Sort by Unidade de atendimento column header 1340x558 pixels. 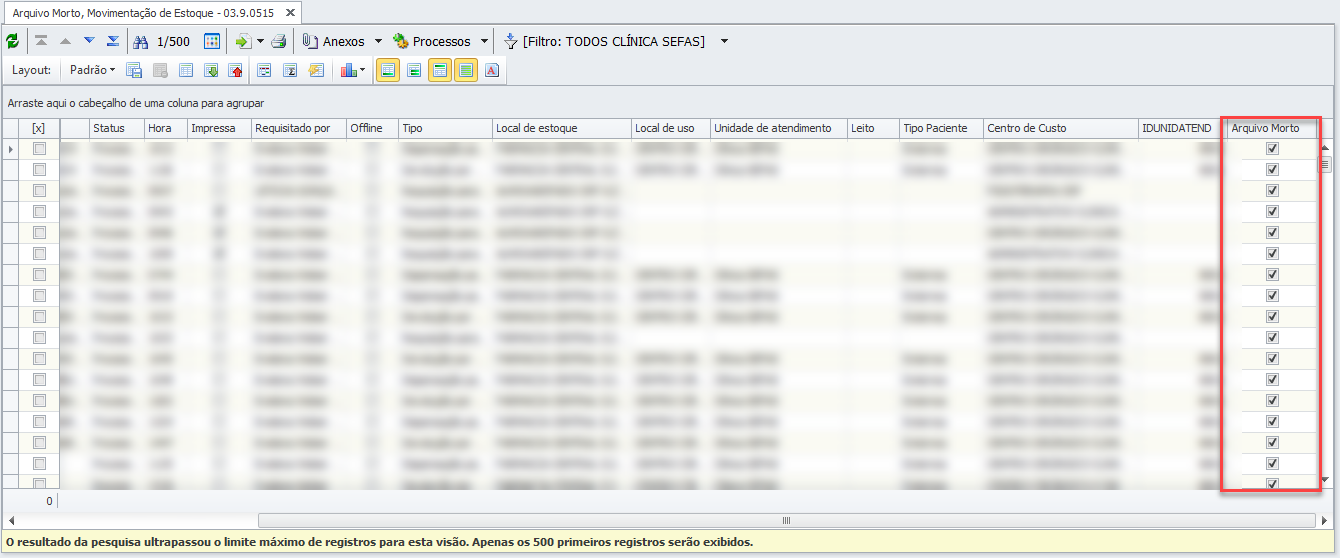779,128
